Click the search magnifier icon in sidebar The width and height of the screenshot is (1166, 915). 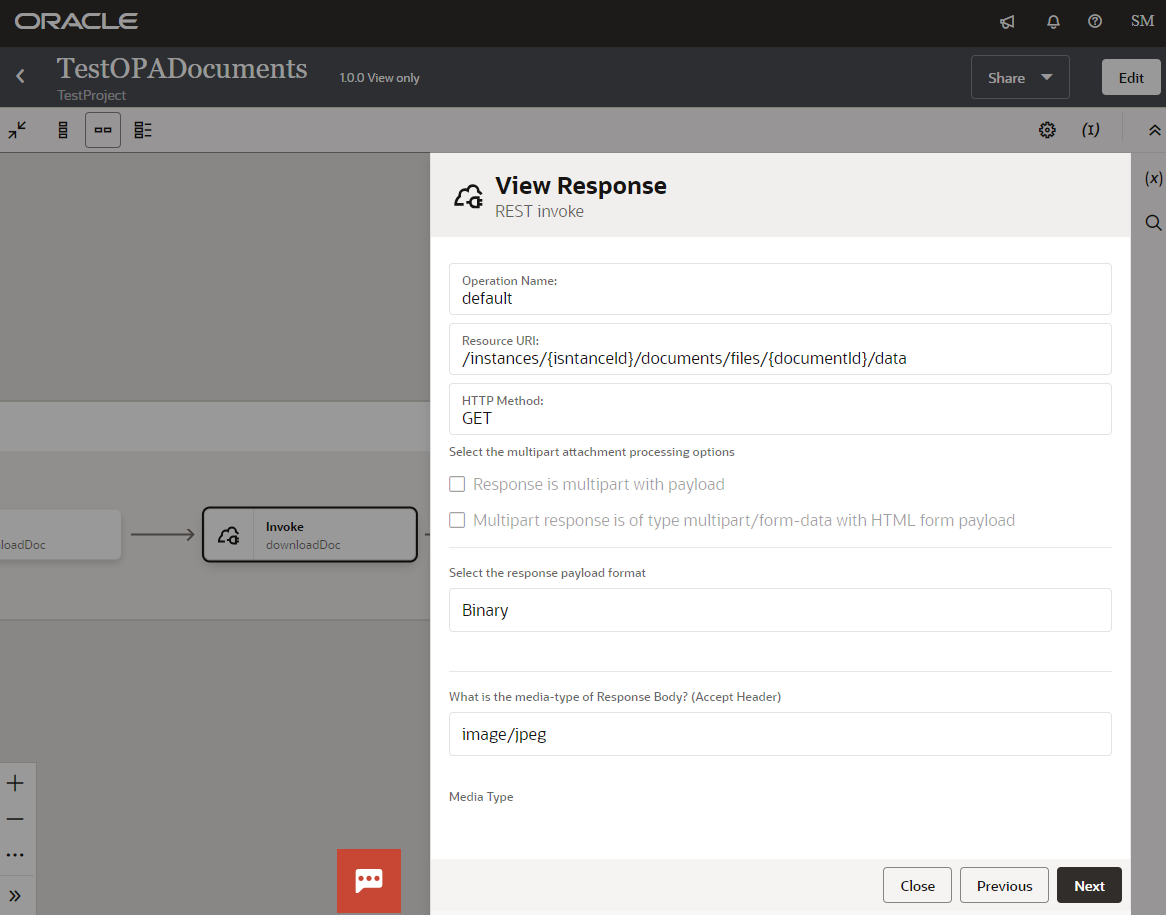[x=1153, y=222]
